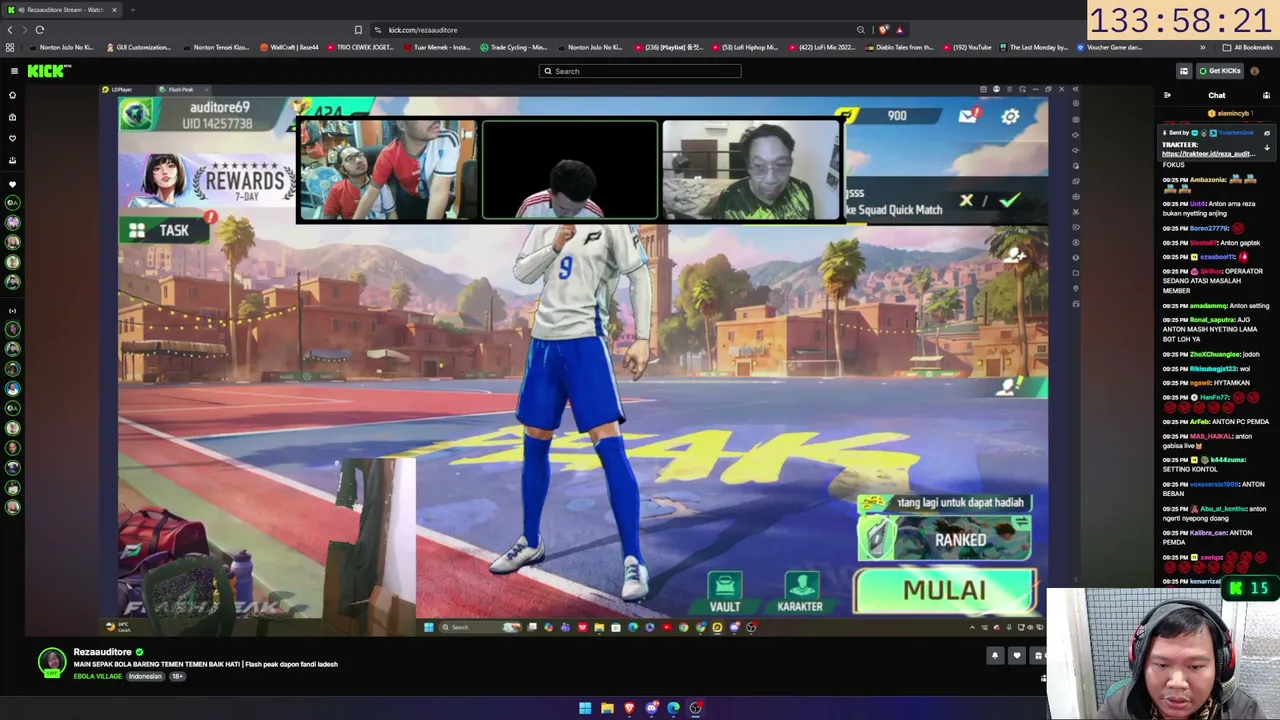Collapse the chat panel arrow icon
Image resolution: width=1280 pixels, height=720 pixels.
[x=1167, y=96]
